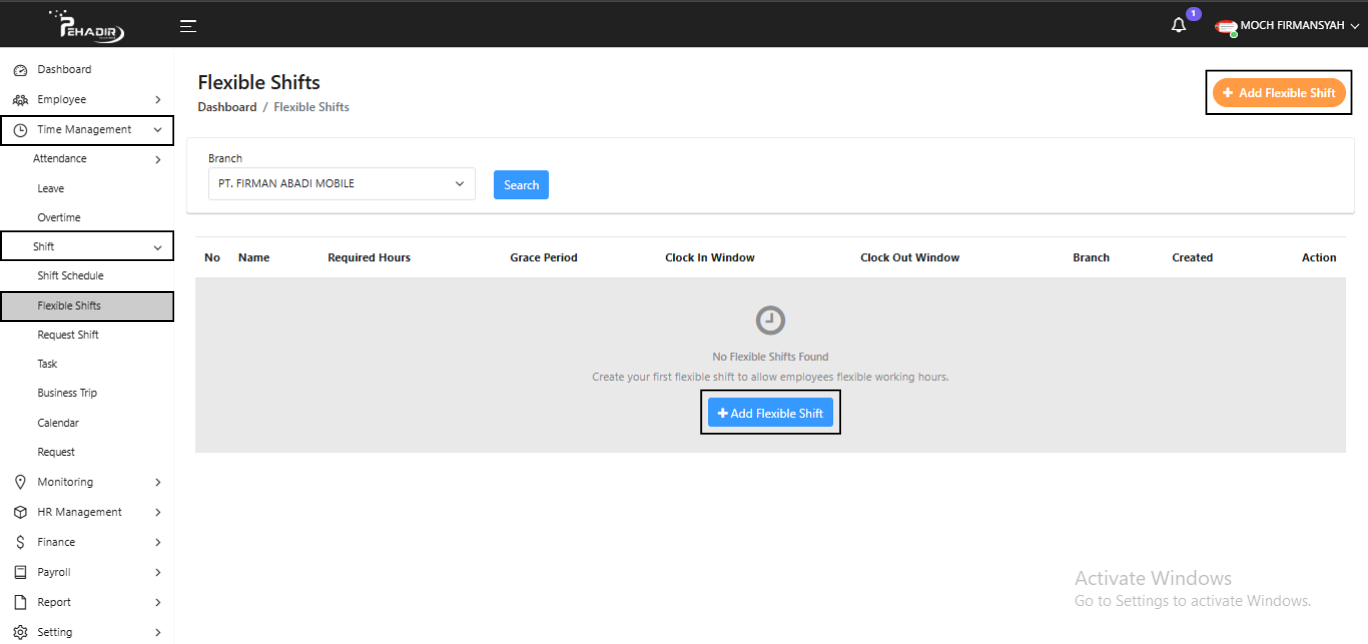The height and width of the screenshot is (644, 1368).
Task: Open the Branch dropdown selector
Action: point(341,184)
